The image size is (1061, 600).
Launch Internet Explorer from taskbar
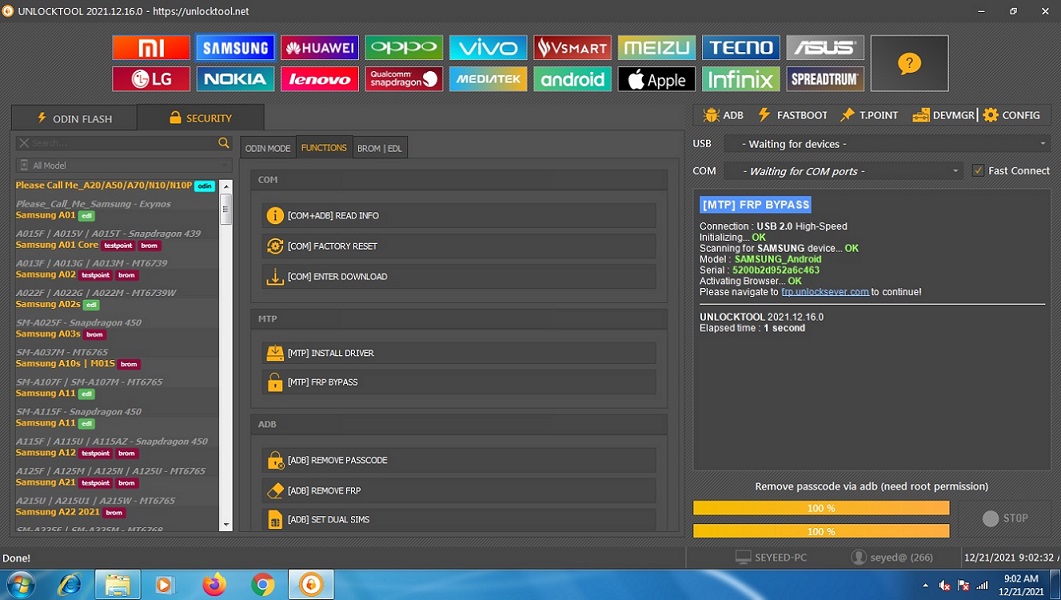pyautogui.click(x=70, y=584)
